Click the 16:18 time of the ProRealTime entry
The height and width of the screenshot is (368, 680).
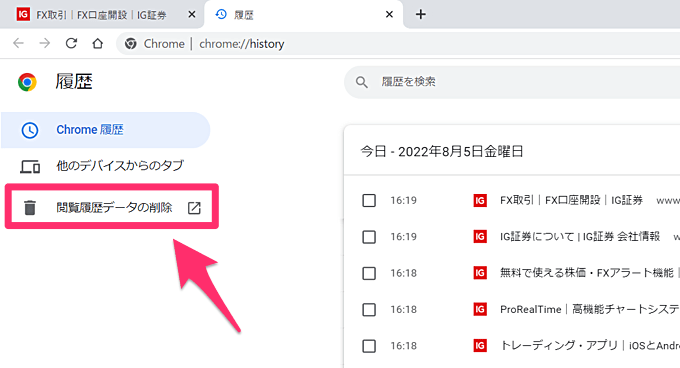pos(403,309)
